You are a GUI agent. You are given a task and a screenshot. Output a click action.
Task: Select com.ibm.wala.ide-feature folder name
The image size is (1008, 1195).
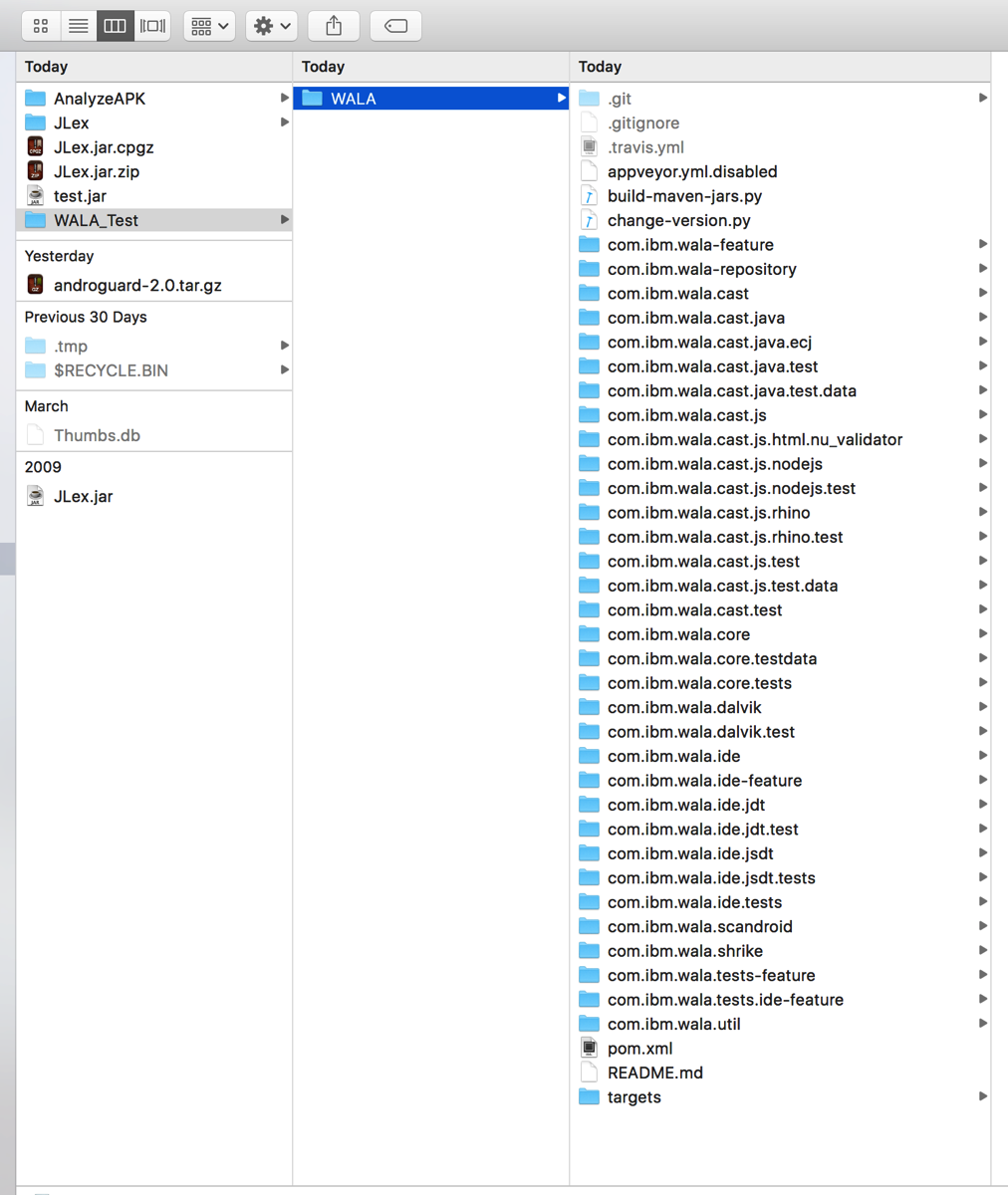705,781
